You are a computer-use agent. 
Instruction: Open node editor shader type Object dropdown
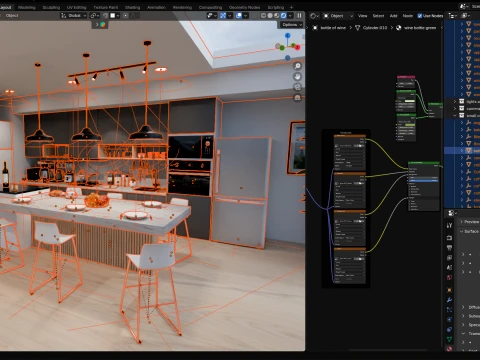click(x=337, y=16)
